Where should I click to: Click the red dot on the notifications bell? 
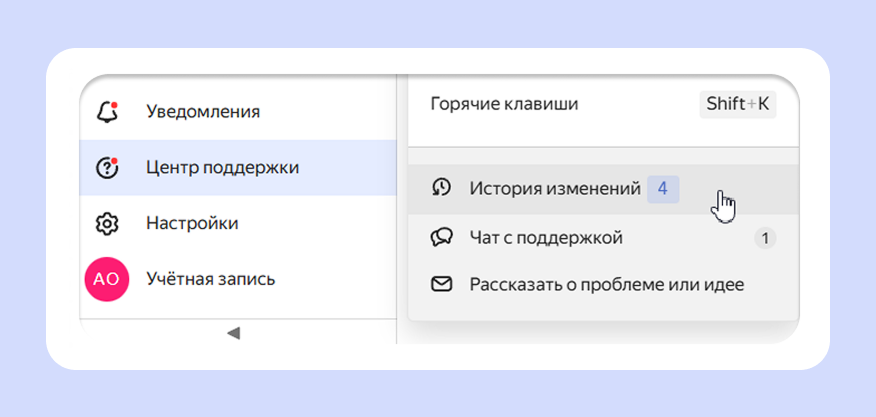[115, 104]
